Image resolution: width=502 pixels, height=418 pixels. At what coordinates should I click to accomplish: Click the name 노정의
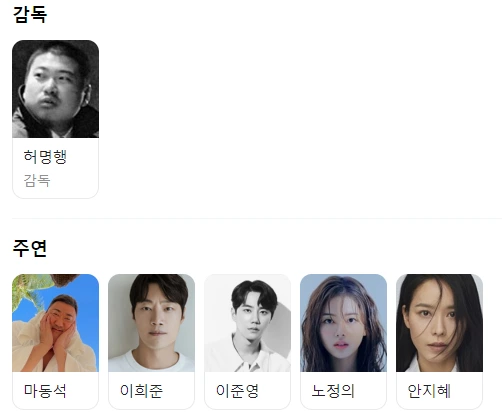(333, 391)
